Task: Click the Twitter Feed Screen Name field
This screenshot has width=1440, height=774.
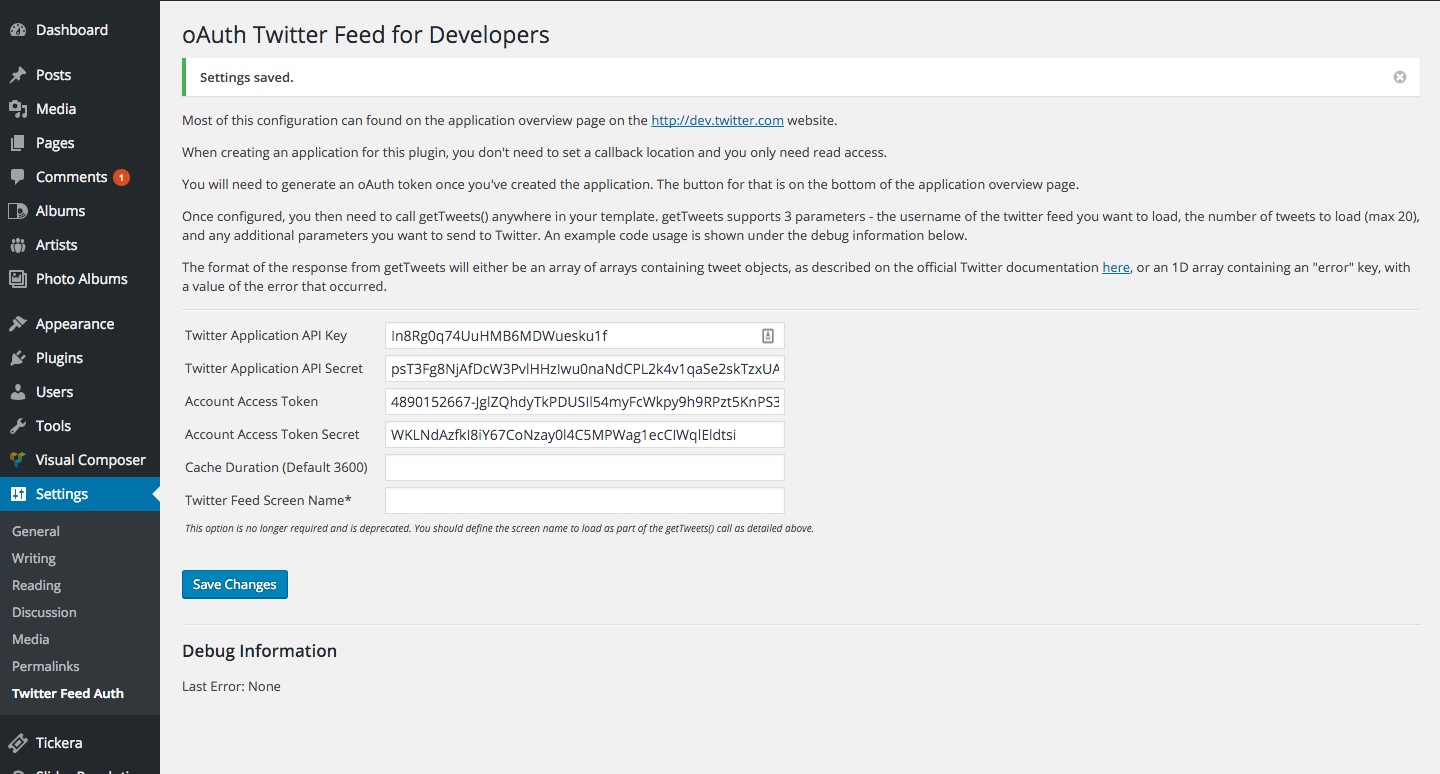Action: click(585, 501)
